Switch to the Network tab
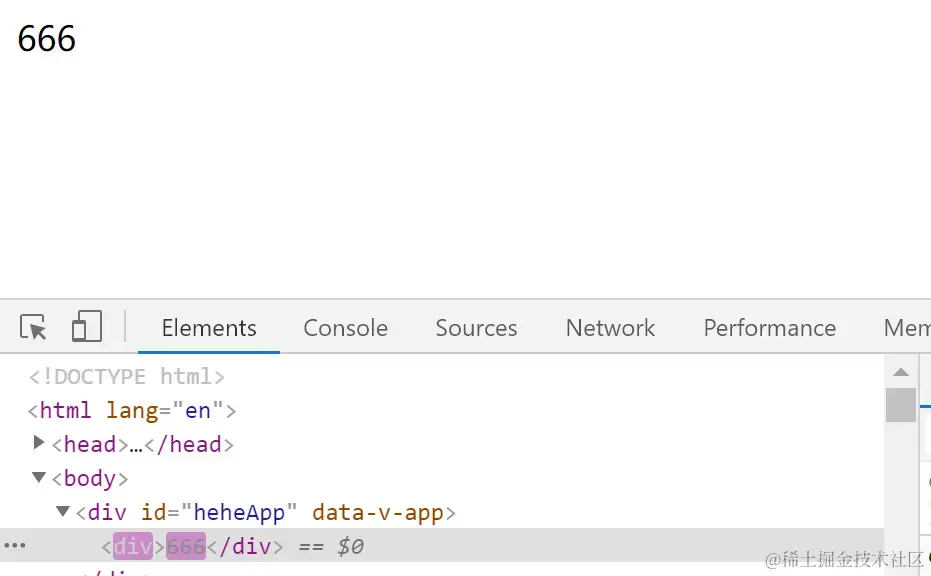 [x=610, y=328]
